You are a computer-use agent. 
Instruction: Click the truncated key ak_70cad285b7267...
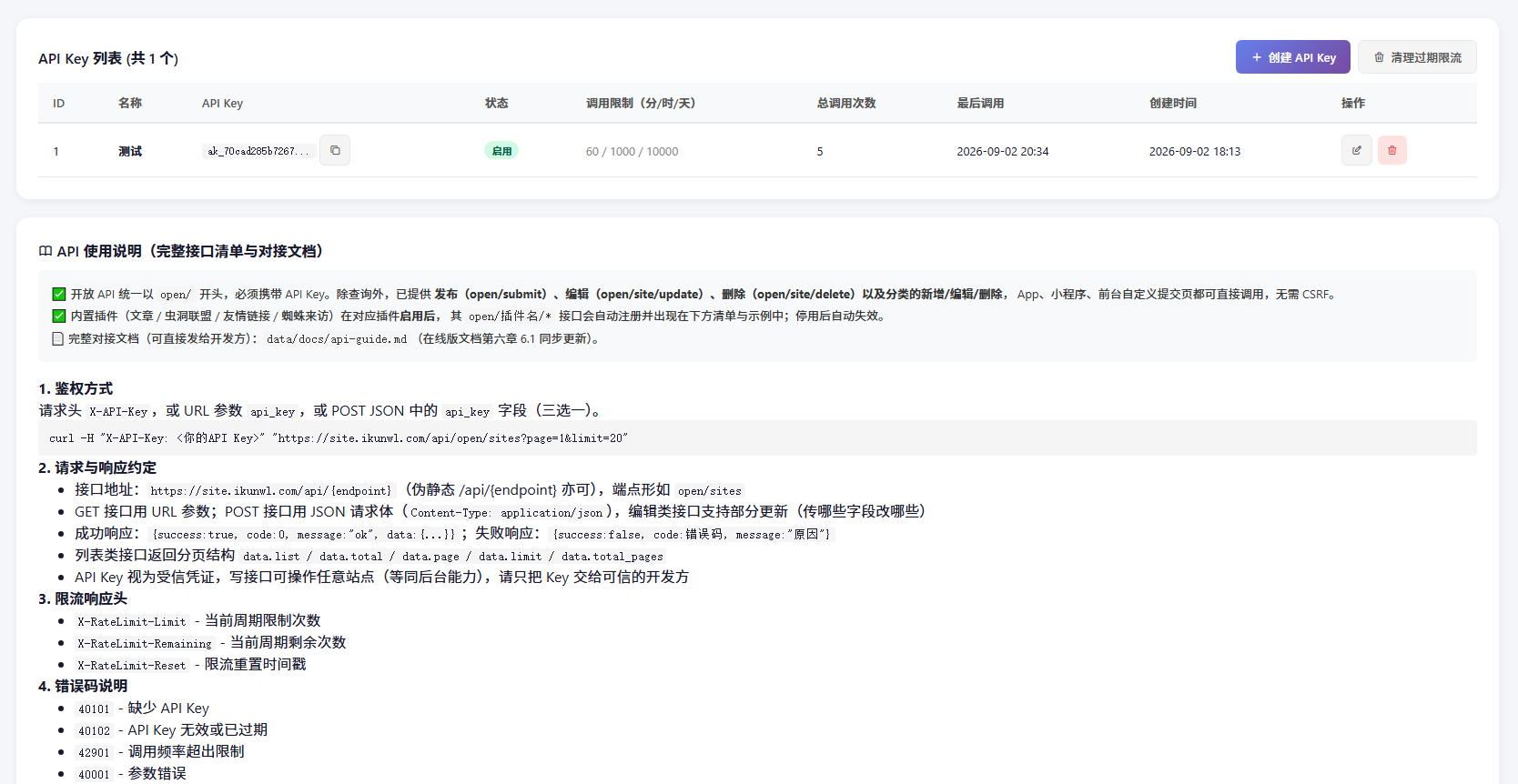258,151
